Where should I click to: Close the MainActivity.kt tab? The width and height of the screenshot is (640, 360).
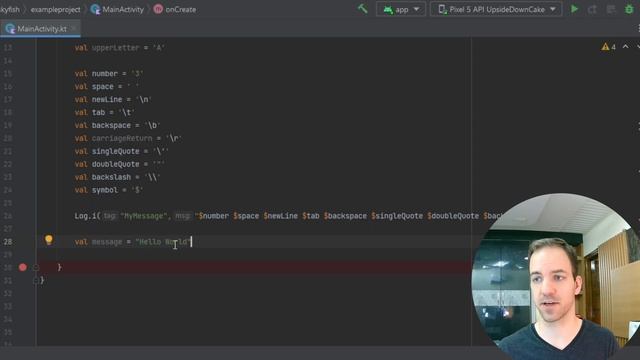pyautogui.click(x=74, y=29)
